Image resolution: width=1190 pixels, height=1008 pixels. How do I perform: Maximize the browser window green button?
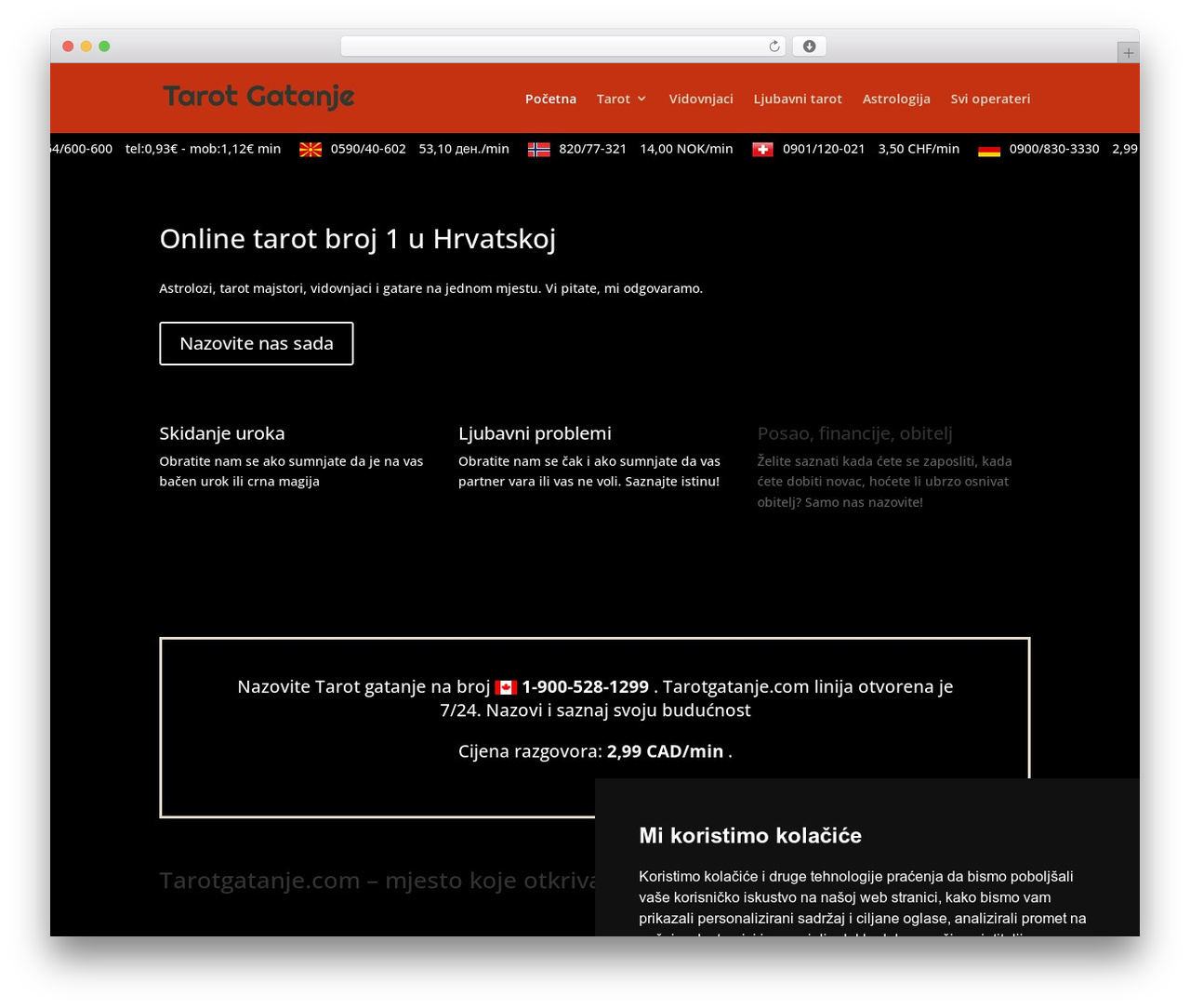104,46
